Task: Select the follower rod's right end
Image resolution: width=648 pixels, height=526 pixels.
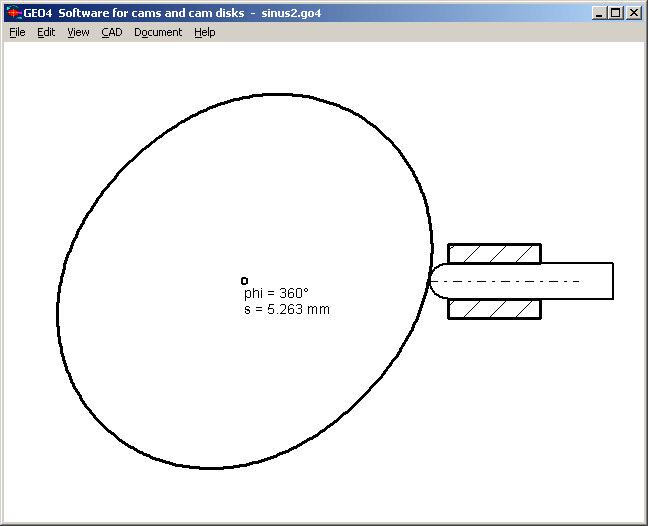Action: point(611,281)
